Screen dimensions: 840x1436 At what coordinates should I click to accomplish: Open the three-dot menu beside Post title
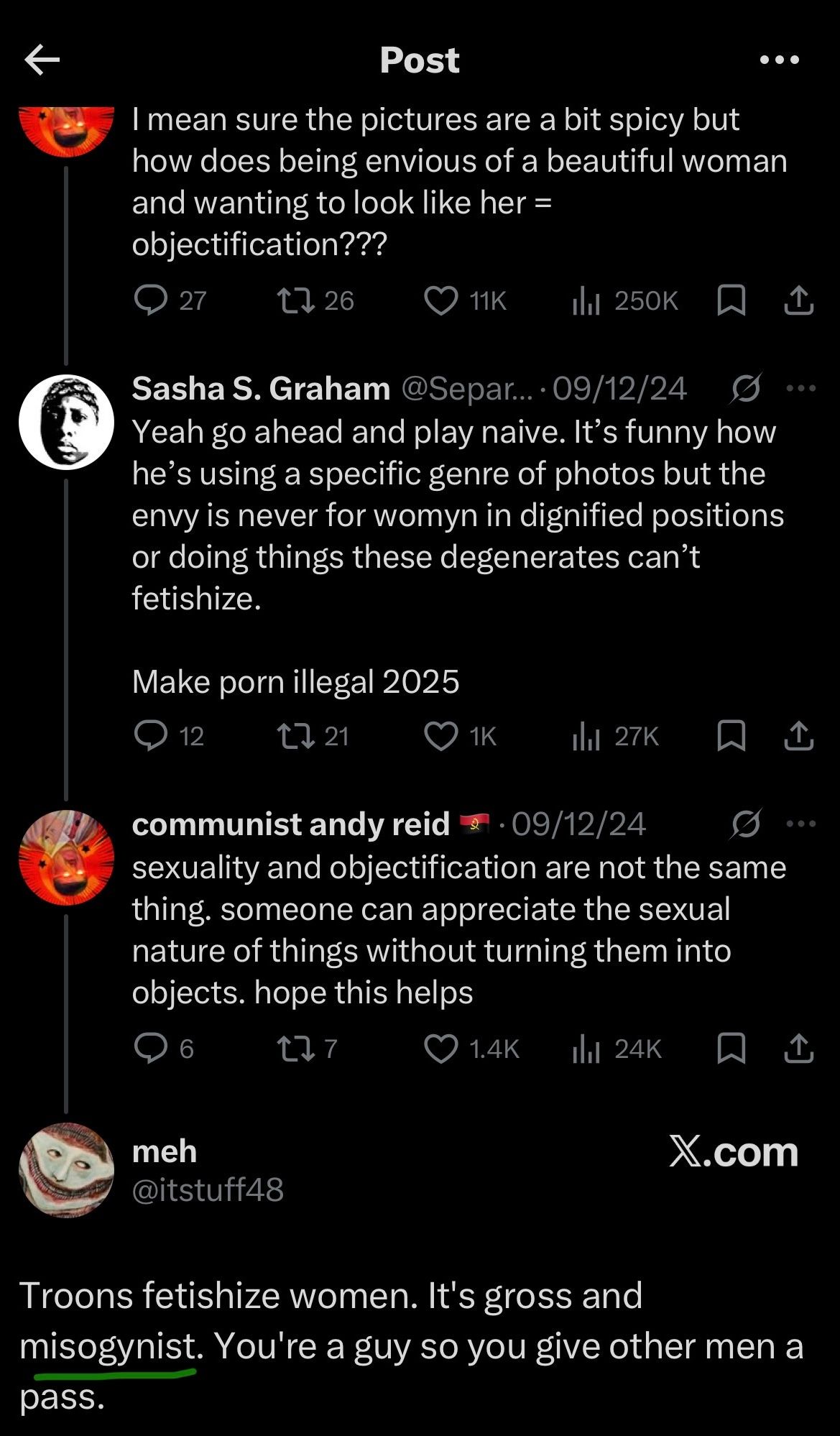click(x=780, y=60)
